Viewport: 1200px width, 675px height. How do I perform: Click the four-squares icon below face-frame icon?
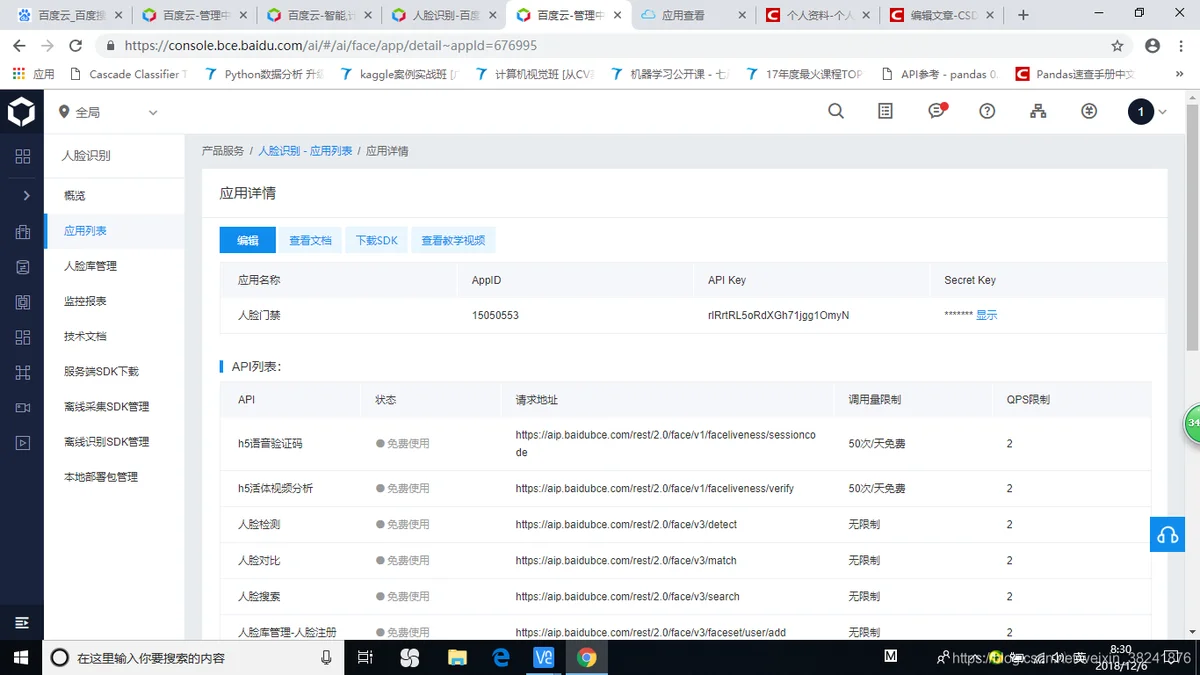tap(22, 338)
